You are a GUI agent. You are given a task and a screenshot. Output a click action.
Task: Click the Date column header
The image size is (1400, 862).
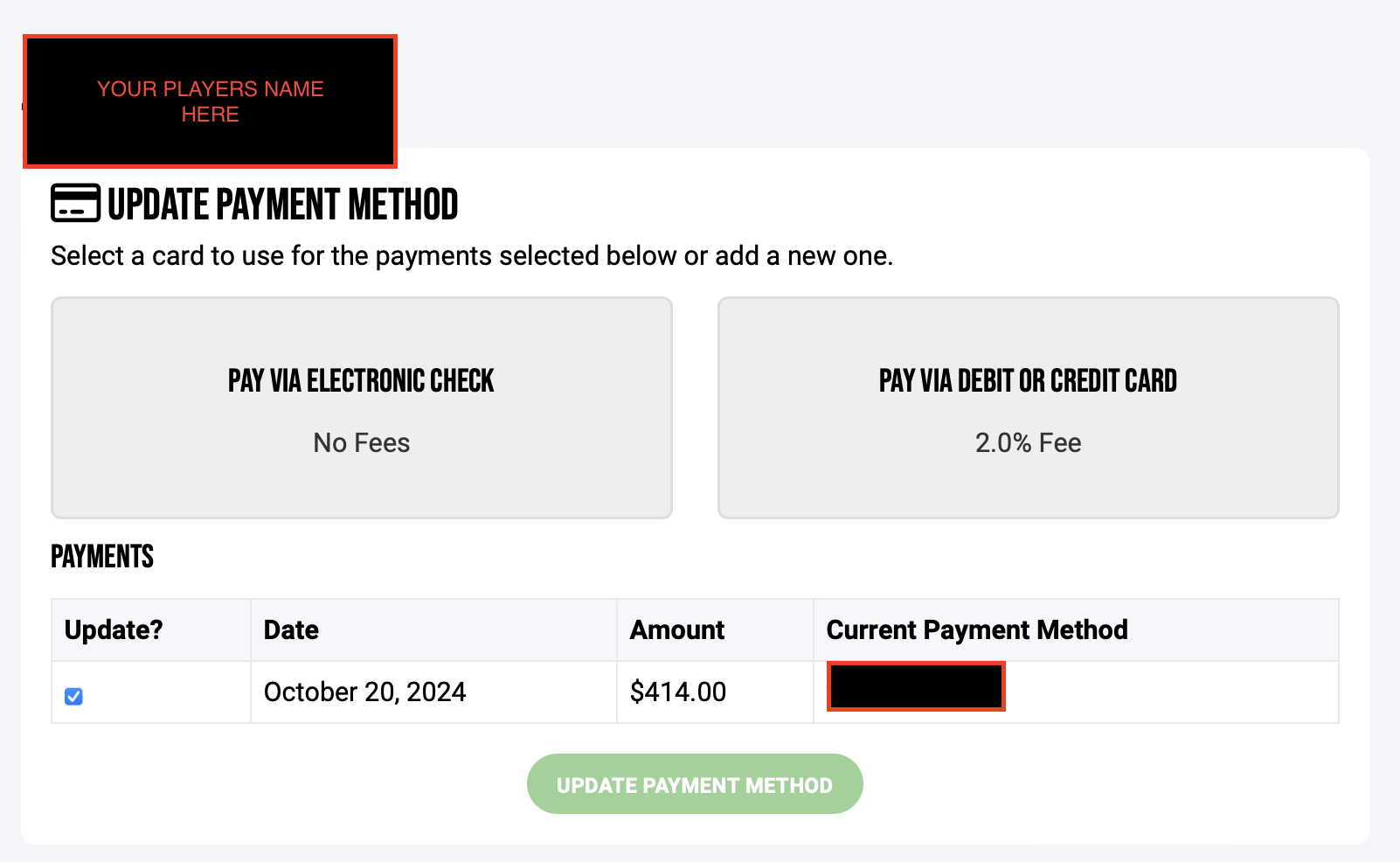point(291,629)
